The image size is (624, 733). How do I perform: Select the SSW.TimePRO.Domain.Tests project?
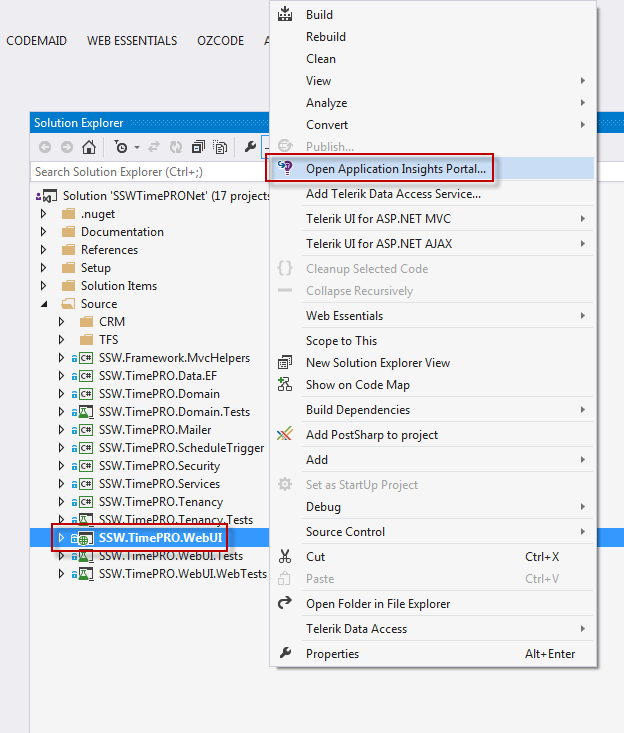point(174,412)
